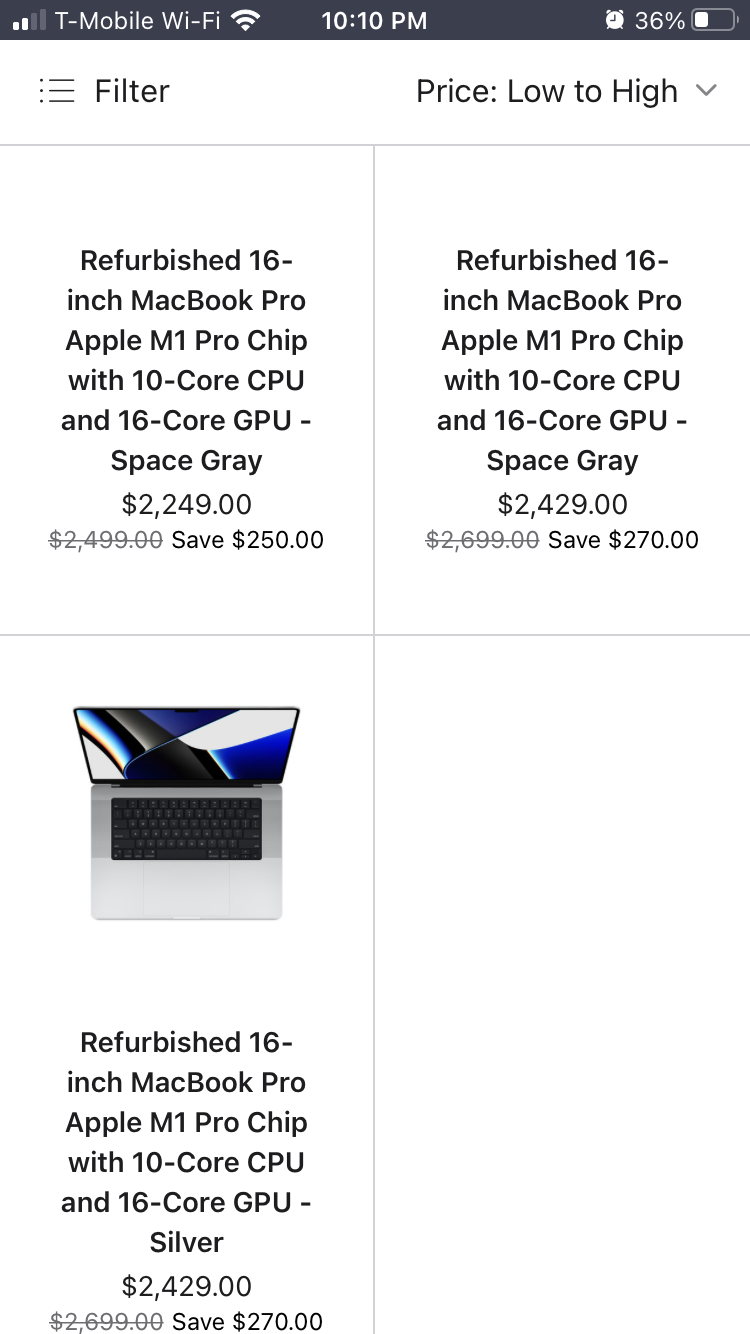Tap the Wi-Fi icon in status bar
Image resolution: width=750 pixels, height=1334 pixels.
(x=244, y=20)
